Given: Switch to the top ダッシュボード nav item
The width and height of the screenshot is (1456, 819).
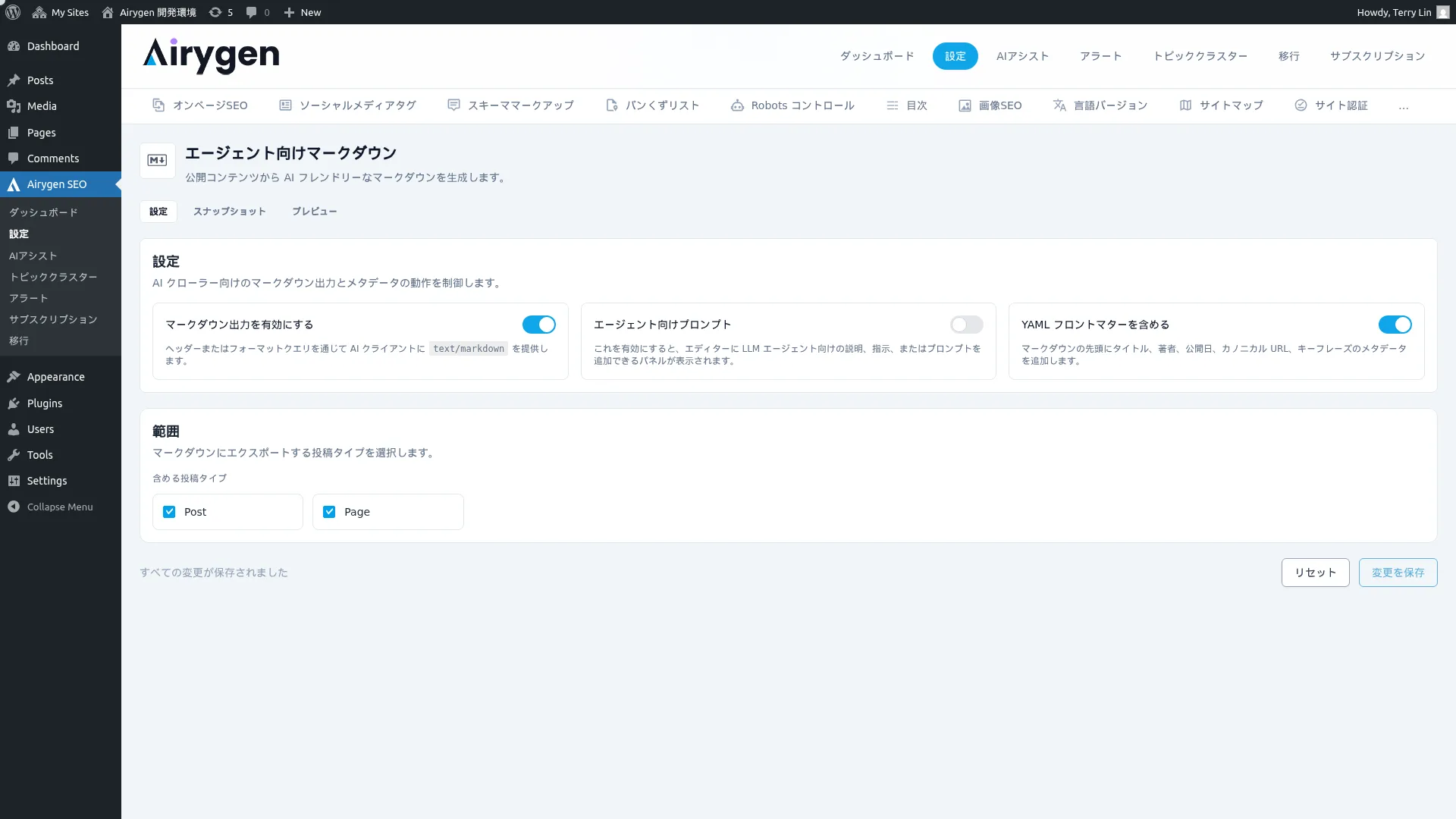Looking at the screenshot, I should point(877,56).
